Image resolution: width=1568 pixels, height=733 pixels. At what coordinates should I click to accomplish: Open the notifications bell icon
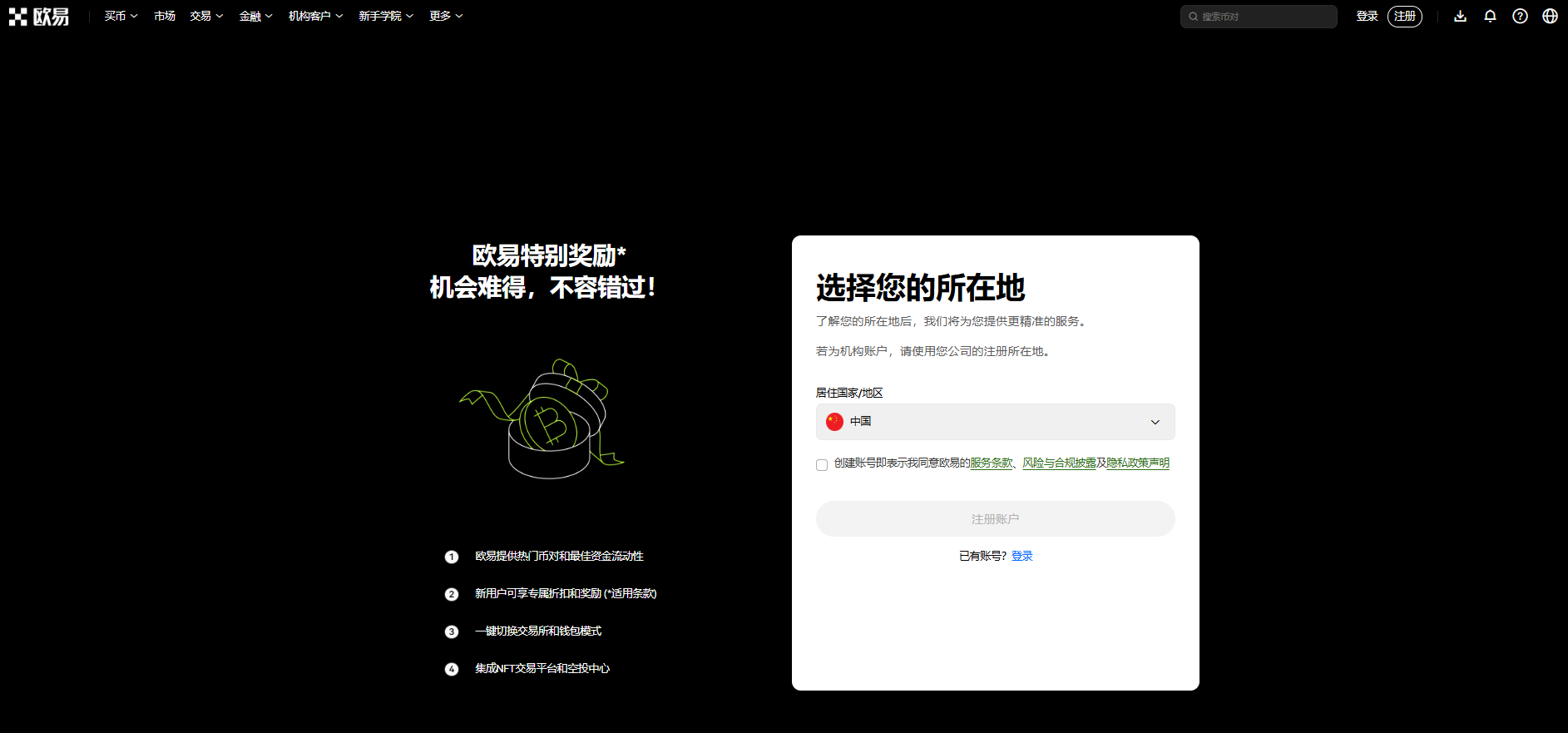point(1490,17)
